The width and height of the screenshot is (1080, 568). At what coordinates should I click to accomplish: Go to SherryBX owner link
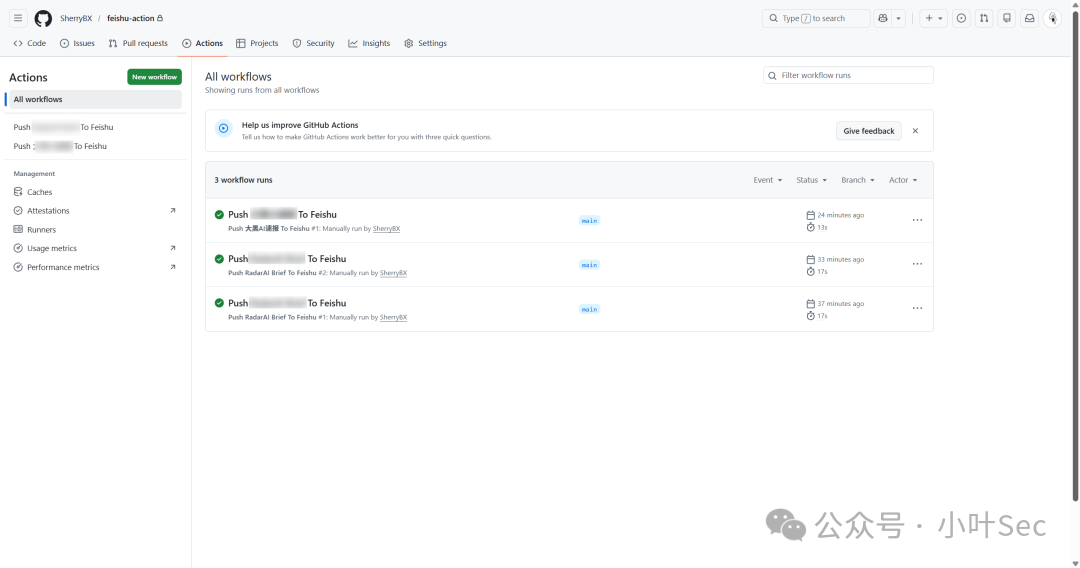[76, 19]
